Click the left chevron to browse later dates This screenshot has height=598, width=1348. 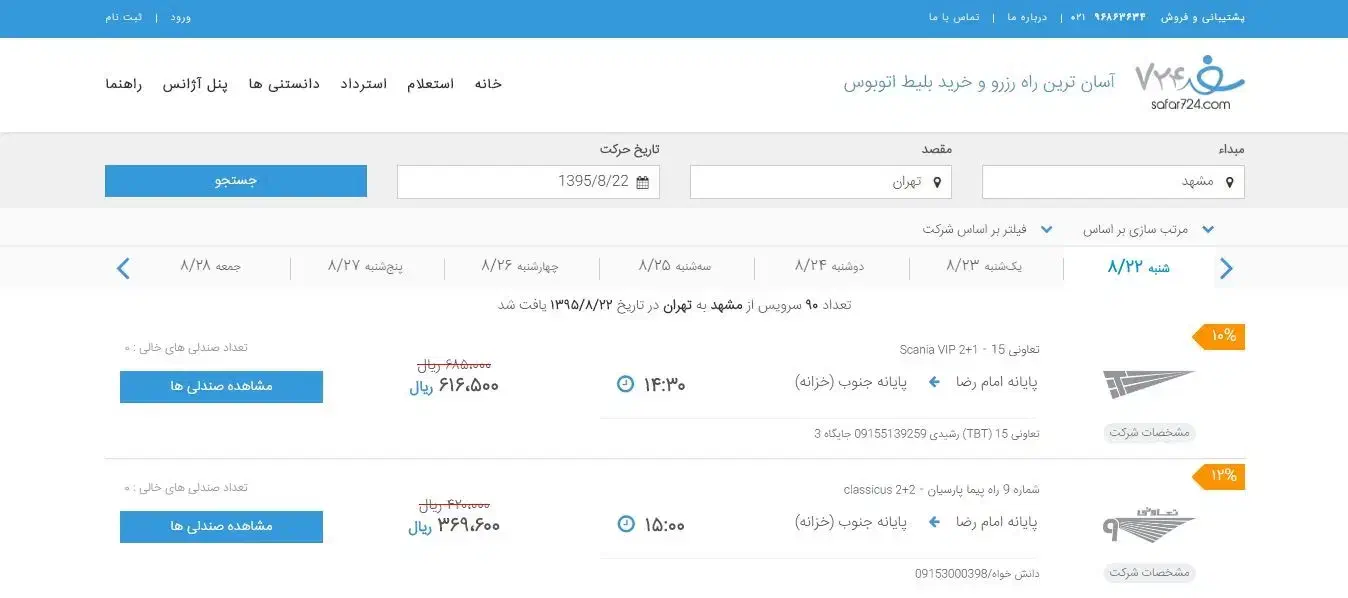click(122, 268)
